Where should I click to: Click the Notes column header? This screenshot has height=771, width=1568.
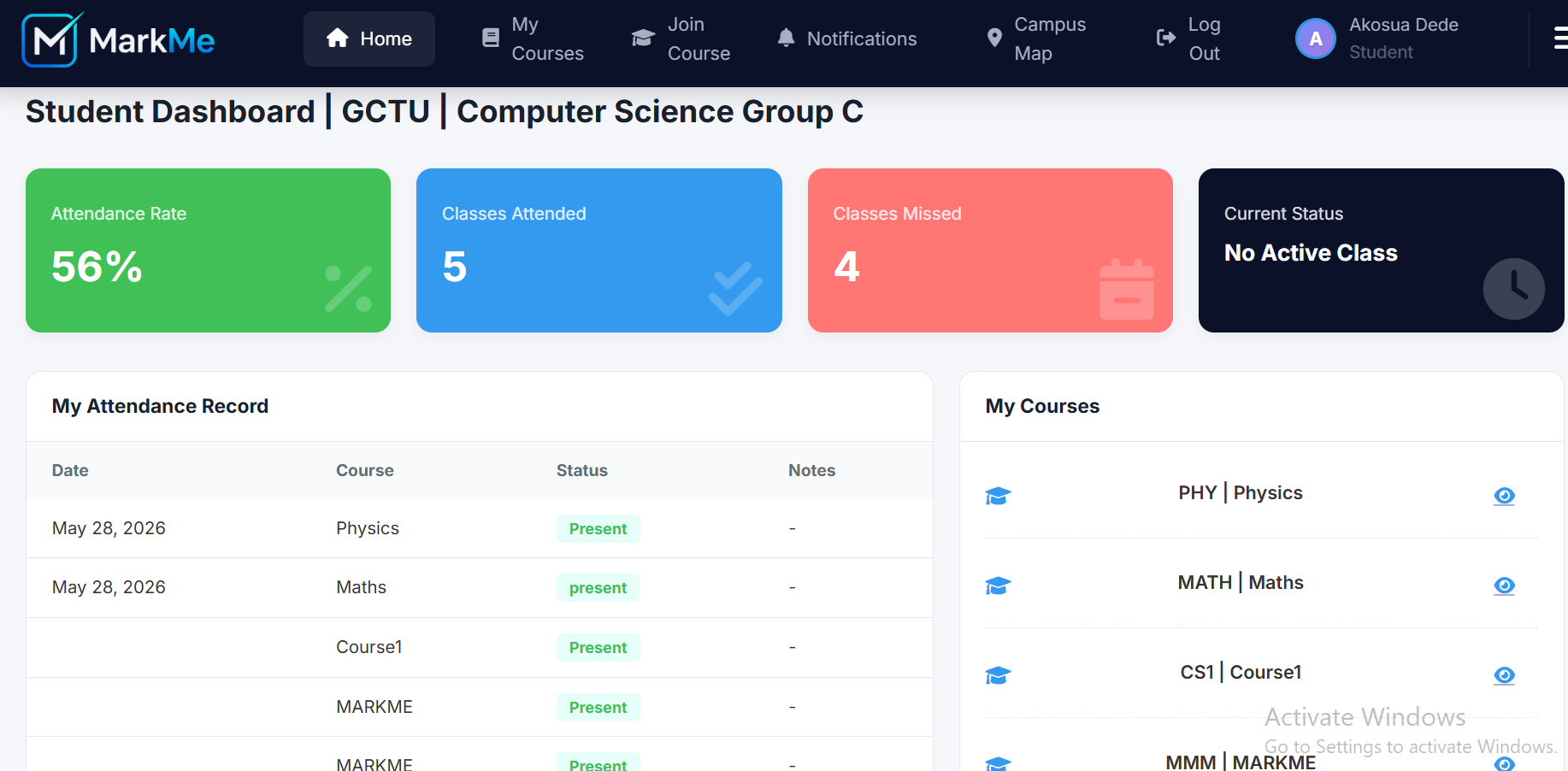812,470
